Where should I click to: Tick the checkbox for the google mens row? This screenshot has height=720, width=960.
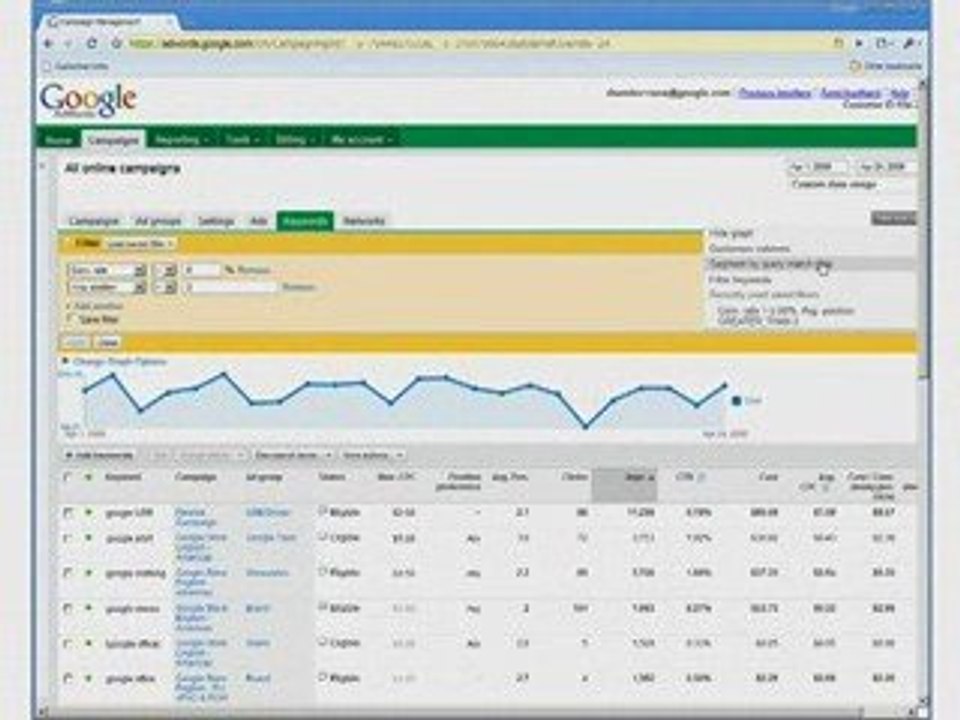67,609
